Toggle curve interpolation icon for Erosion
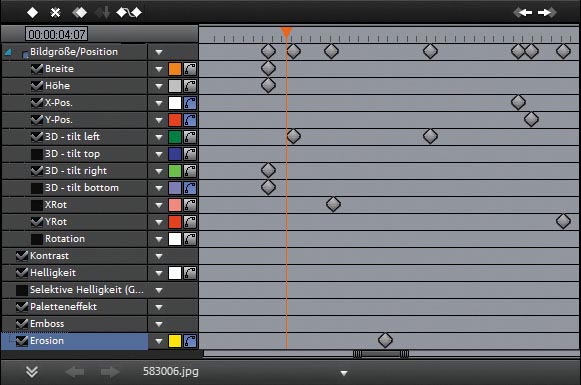Screen dimensions: 581x385 [x=190, y=341]
